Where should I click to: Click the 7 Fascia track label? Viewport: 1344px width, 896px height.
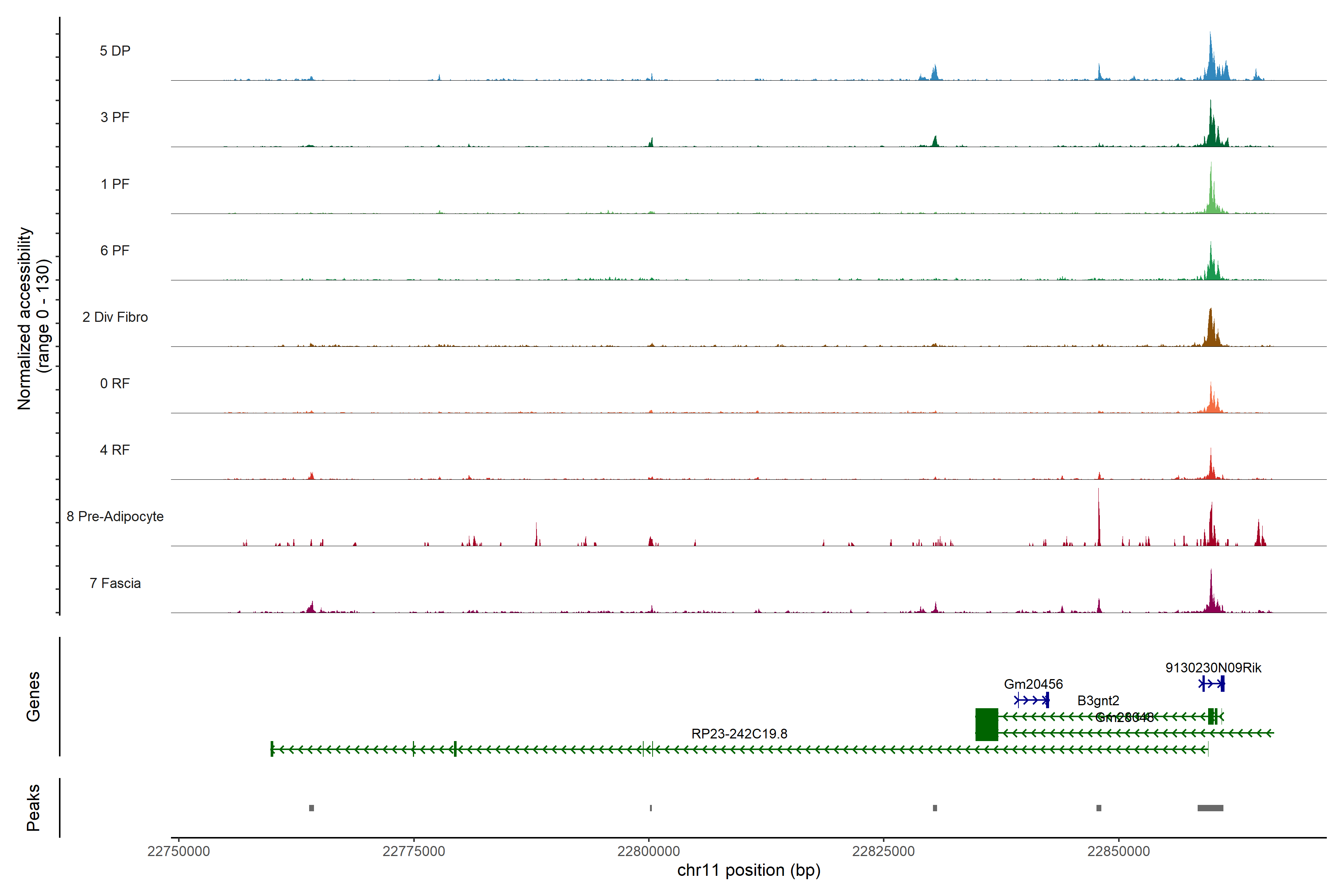115,583
